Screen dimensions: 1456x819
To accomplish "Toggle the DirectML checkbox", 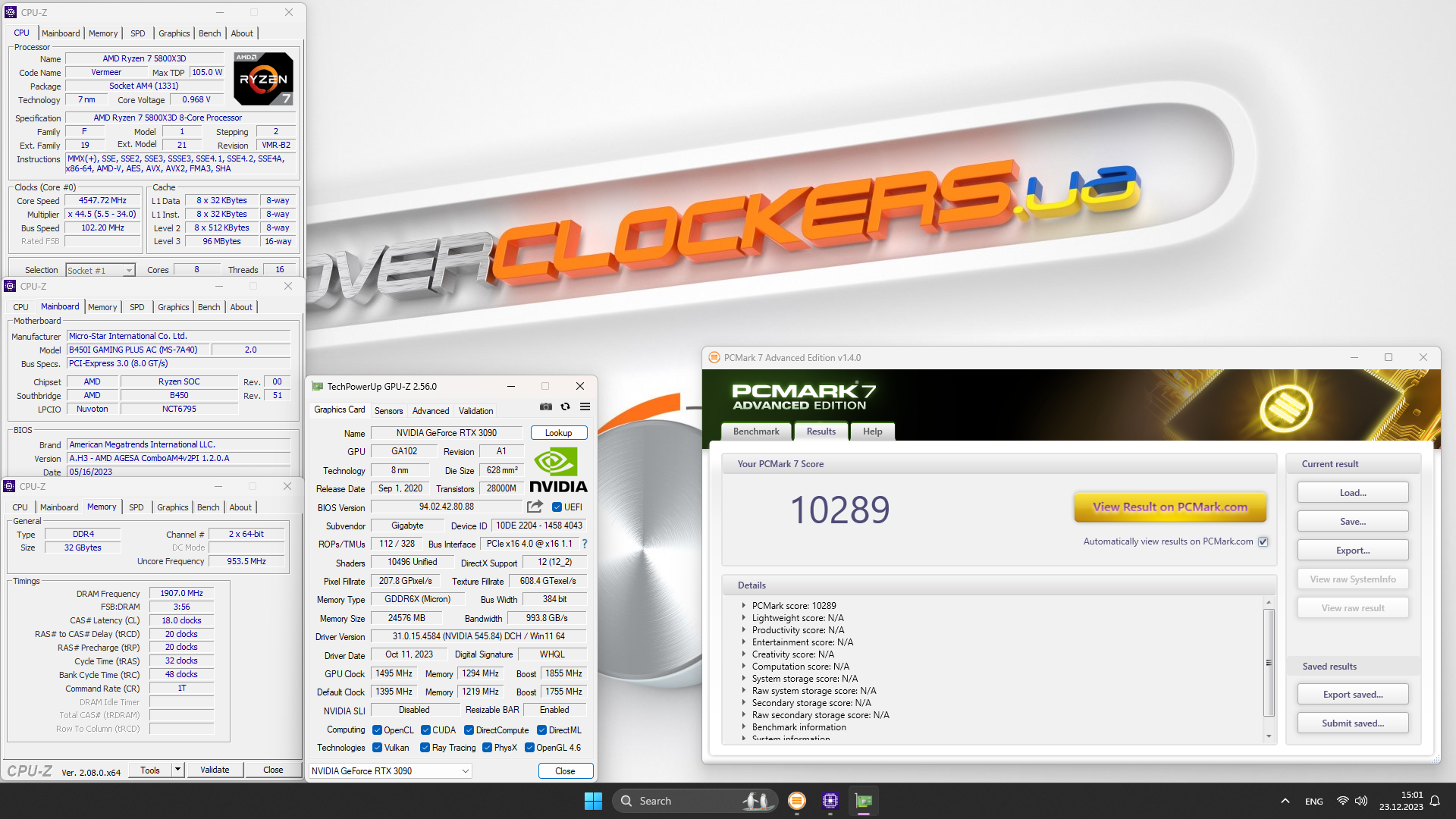I will coord(541,730).
